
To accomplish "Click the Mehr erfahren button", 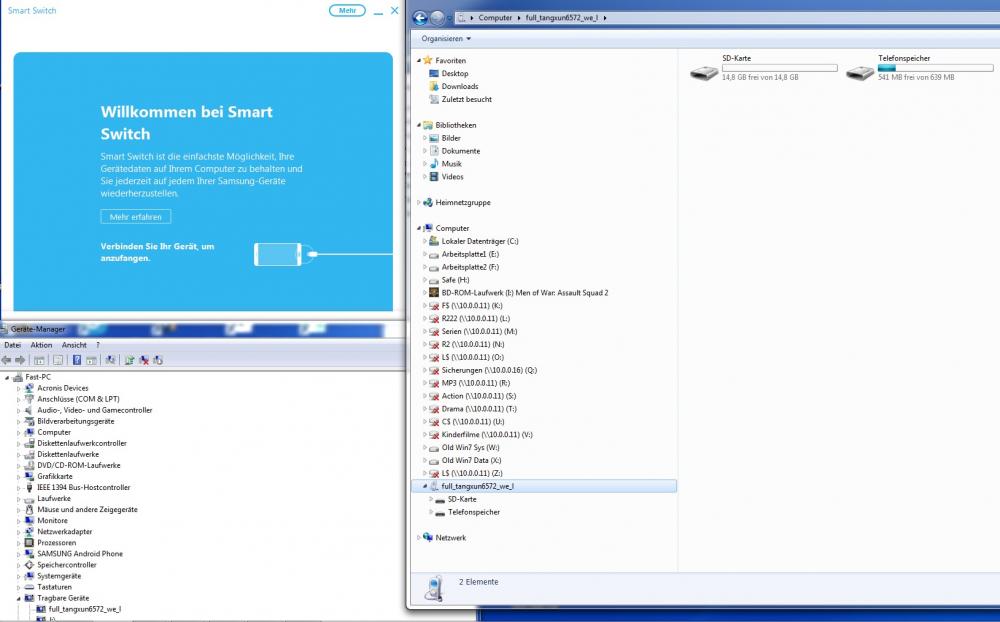I will tap(136, 217).
